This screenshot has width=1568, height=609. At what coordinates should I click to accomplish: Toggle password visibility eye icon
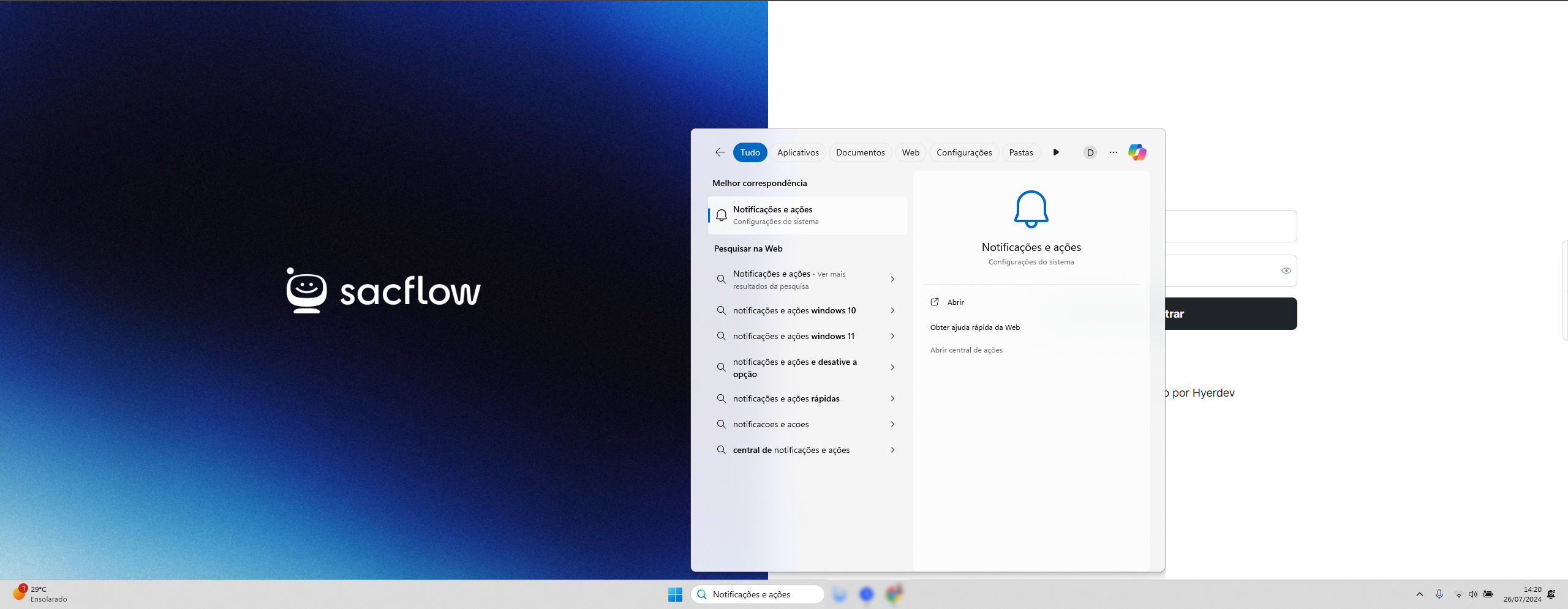pos(1286,271)
